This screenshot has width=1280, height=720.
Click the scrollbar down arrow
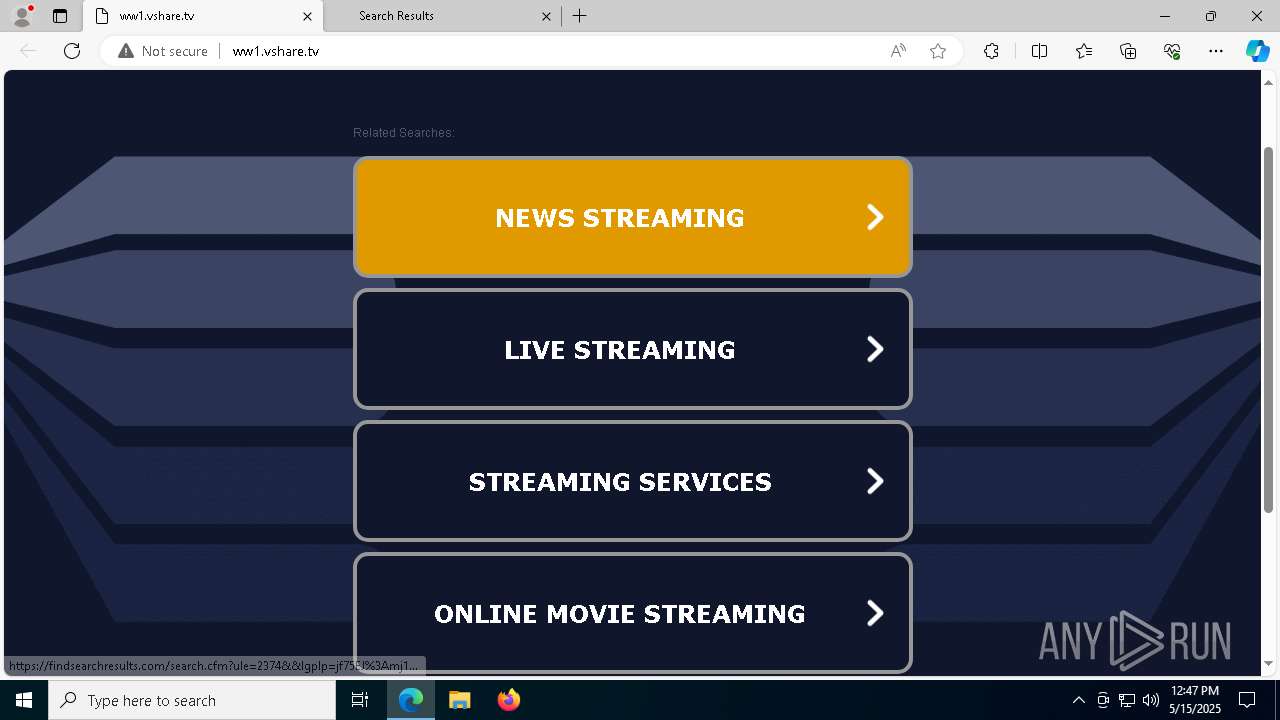(x=1269, y=664)
